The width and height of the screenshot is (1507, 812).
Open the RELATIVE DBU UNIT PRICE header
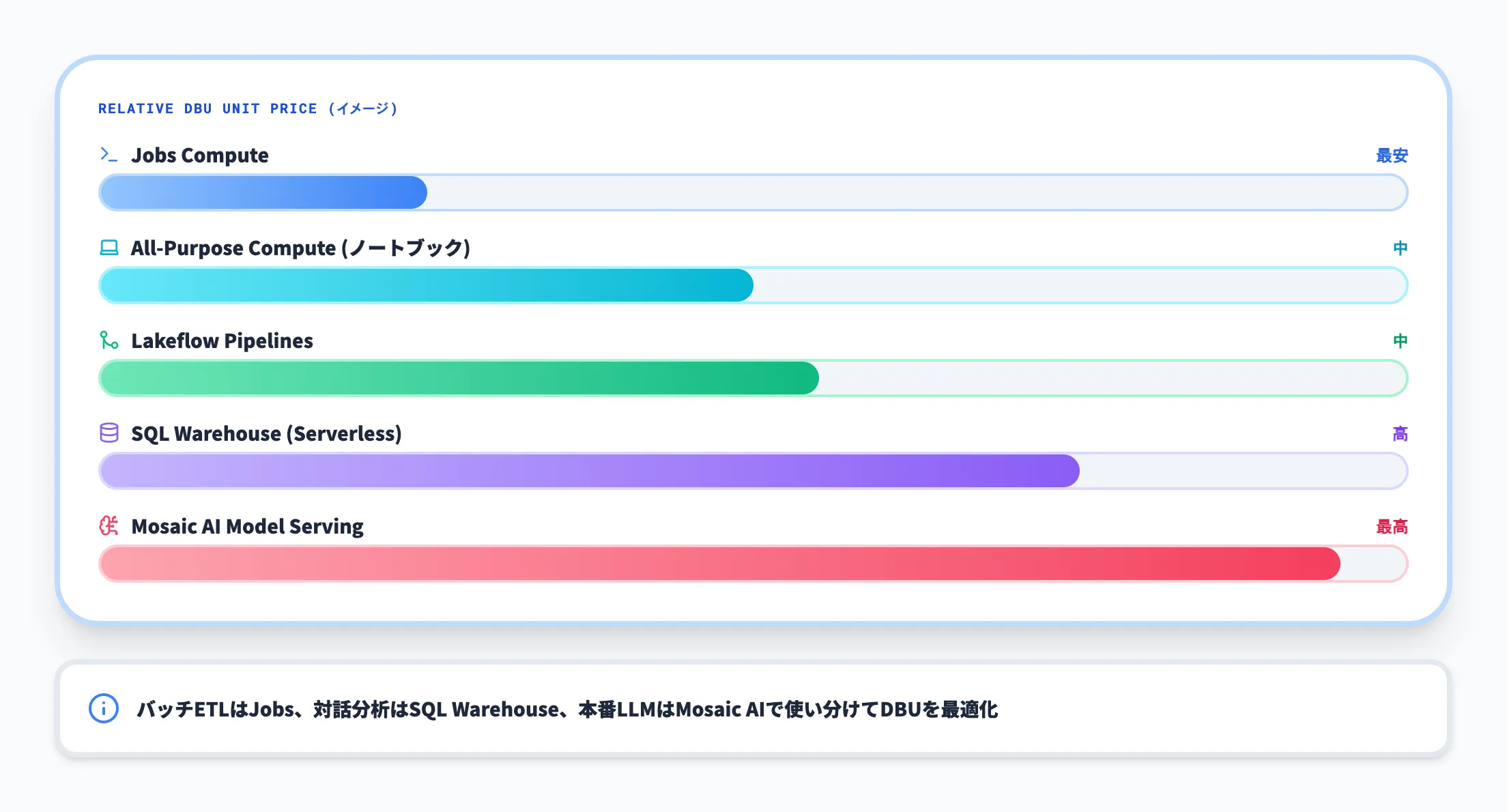pyautogui.click(x=248, y=108)
